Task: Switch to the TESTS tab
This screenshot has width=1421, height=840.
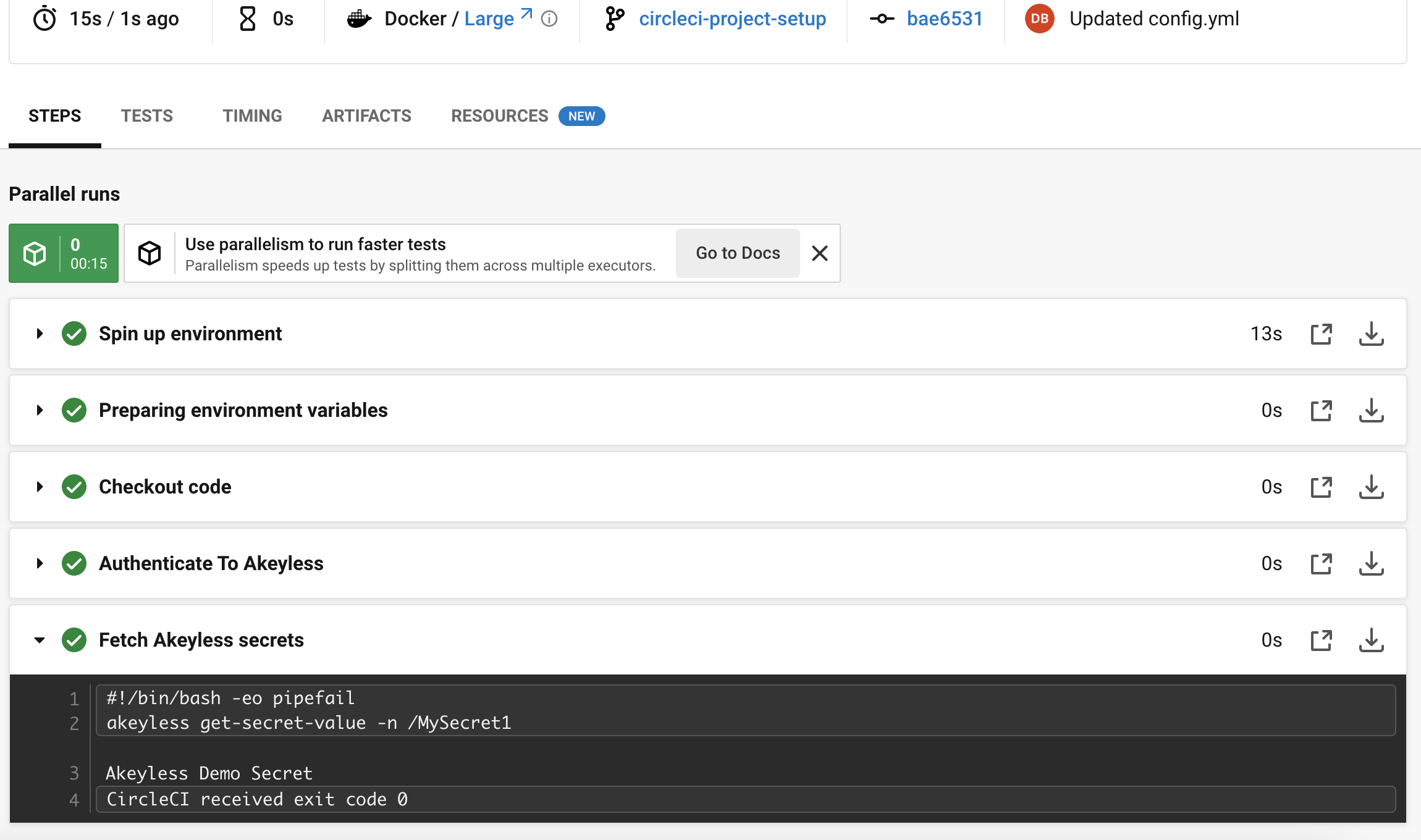Action: (x=147, y=115)
